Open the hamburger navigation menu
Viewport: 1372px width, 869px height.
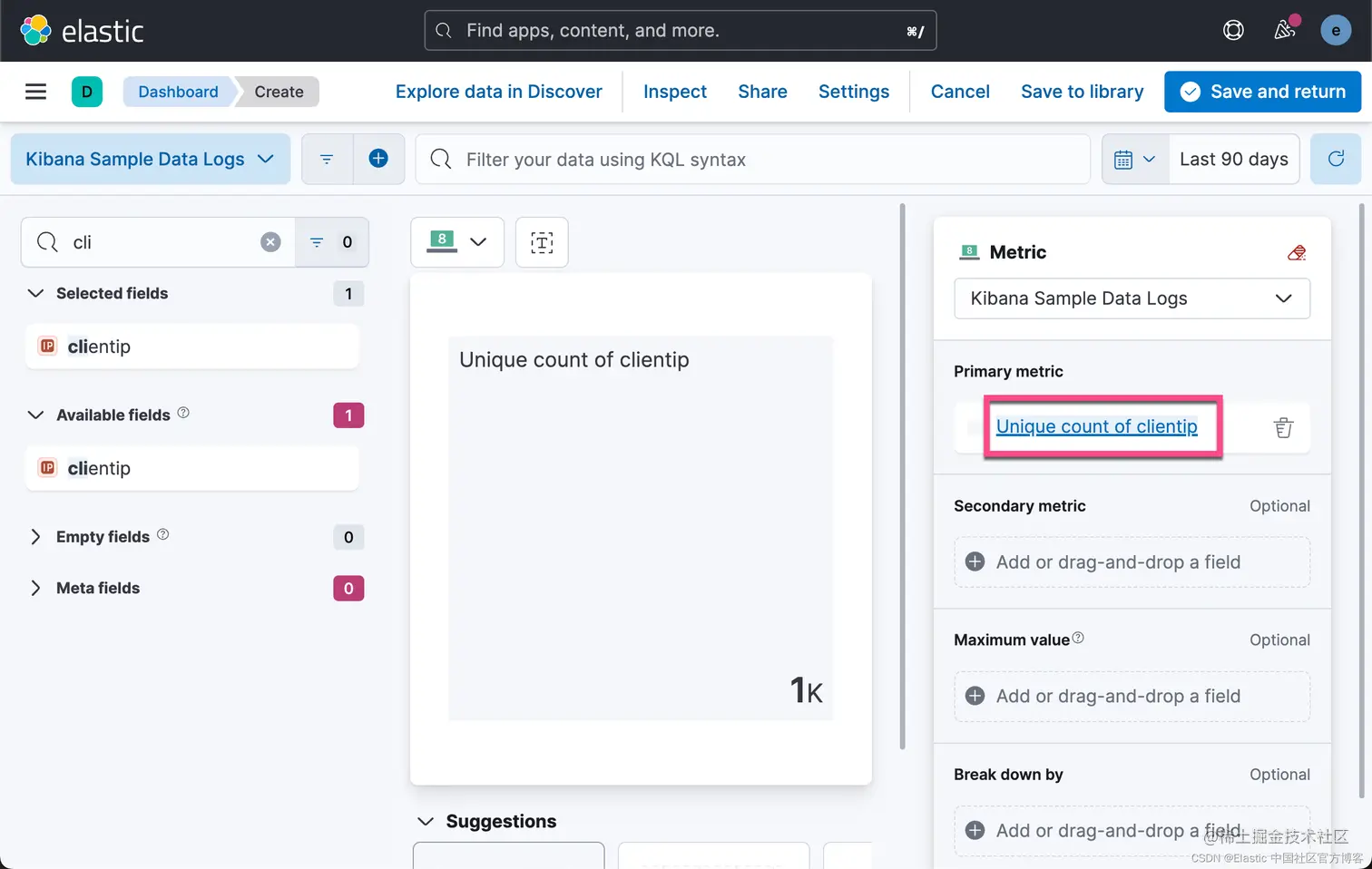point(35,92)
